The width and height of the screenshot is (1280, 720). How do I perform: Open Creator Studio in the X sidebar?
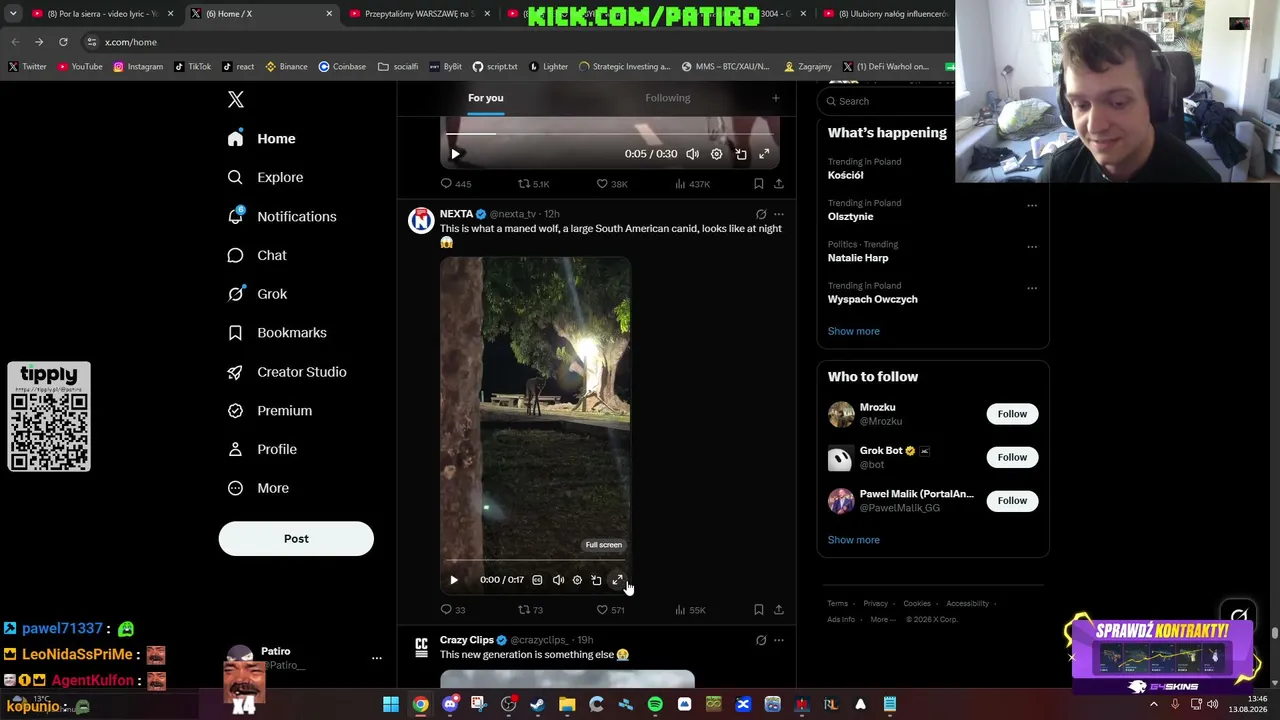click(287, 372)
